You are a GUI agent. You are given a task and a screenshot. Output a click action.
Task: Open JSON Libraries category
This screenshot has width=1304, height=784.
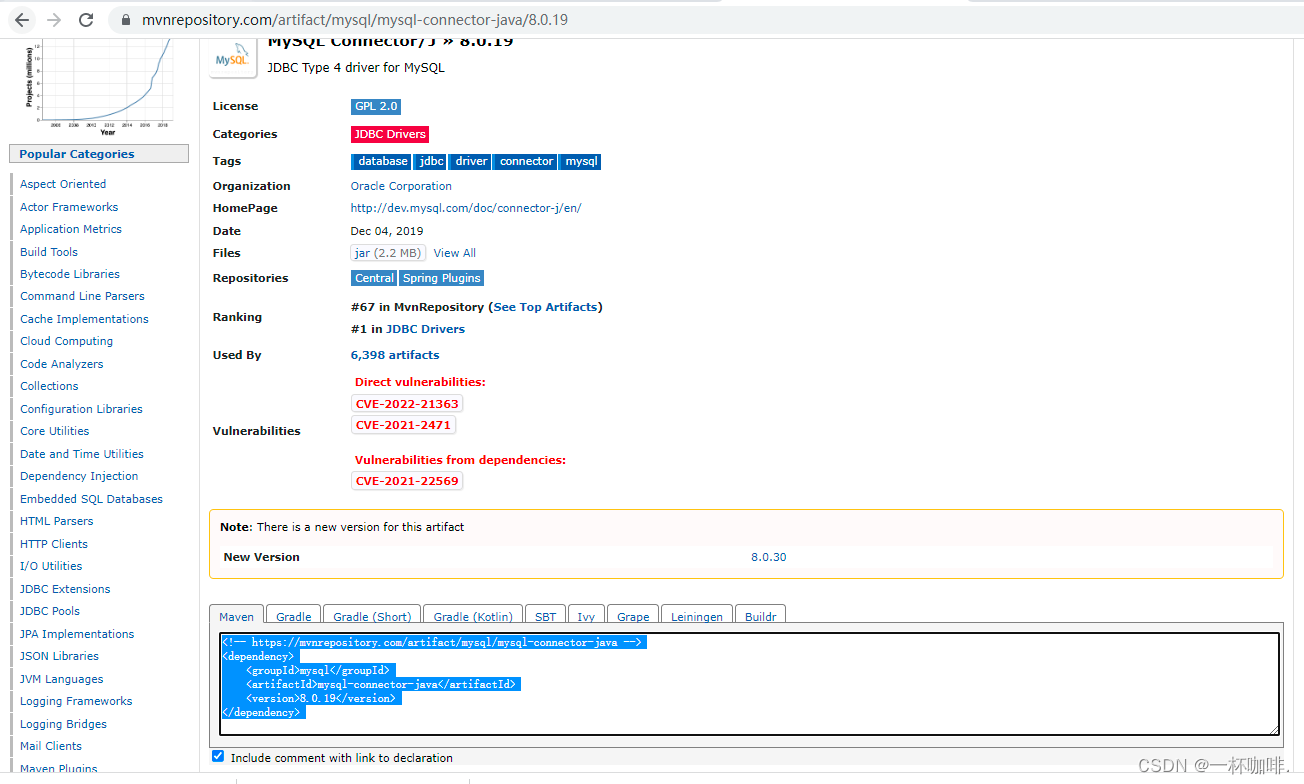(59, 656)
